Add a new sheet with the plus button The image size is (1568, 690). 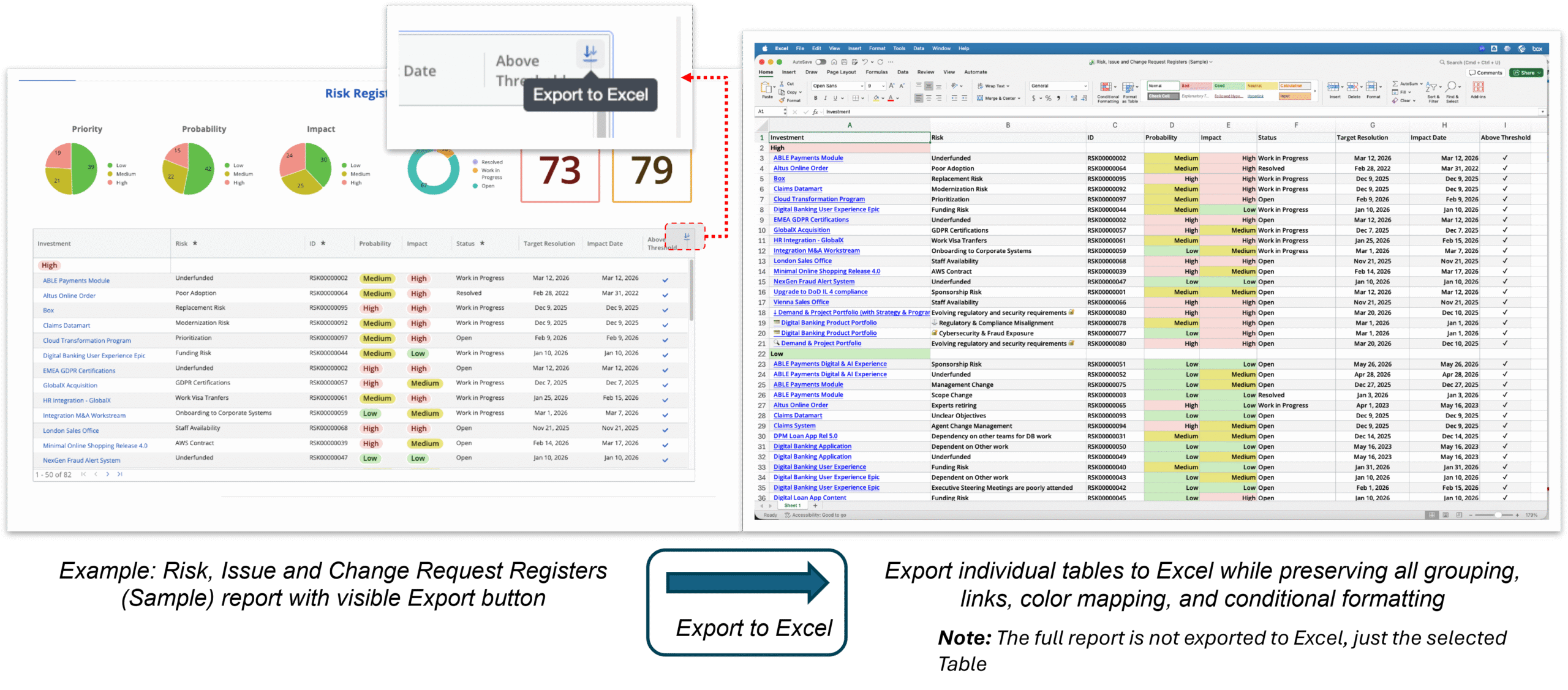(x=815, y=506)
